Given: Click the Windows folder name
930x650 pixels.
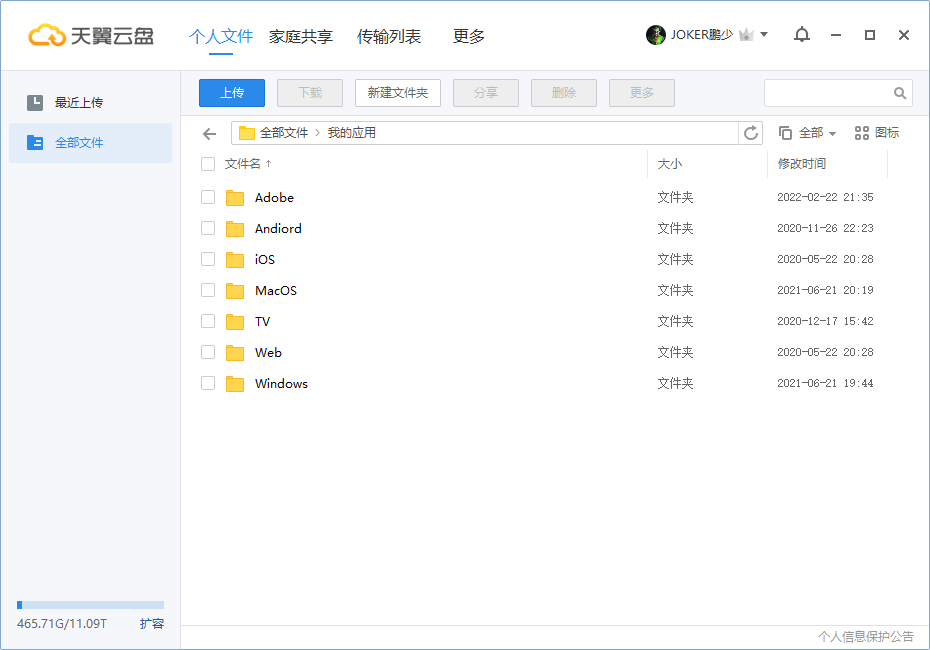Looking at the screenshot, I should click(281, 384).
